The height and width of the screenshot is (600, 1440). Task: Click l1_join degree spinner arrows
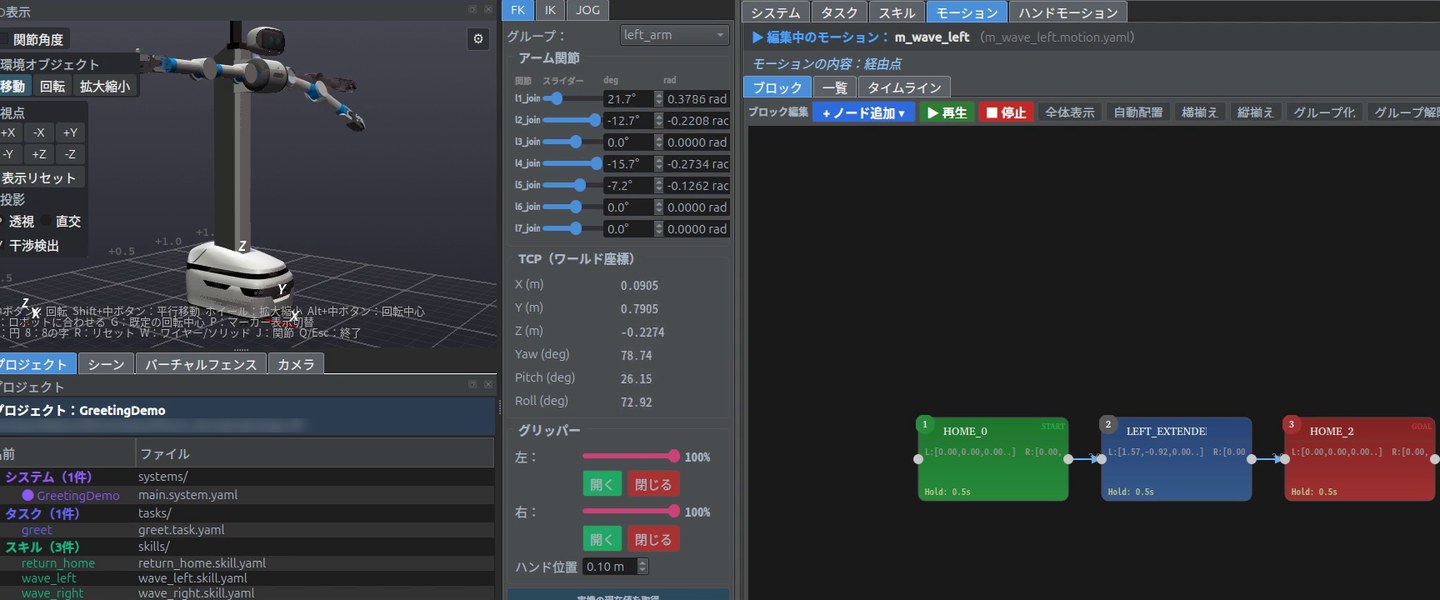pos(658,99)
